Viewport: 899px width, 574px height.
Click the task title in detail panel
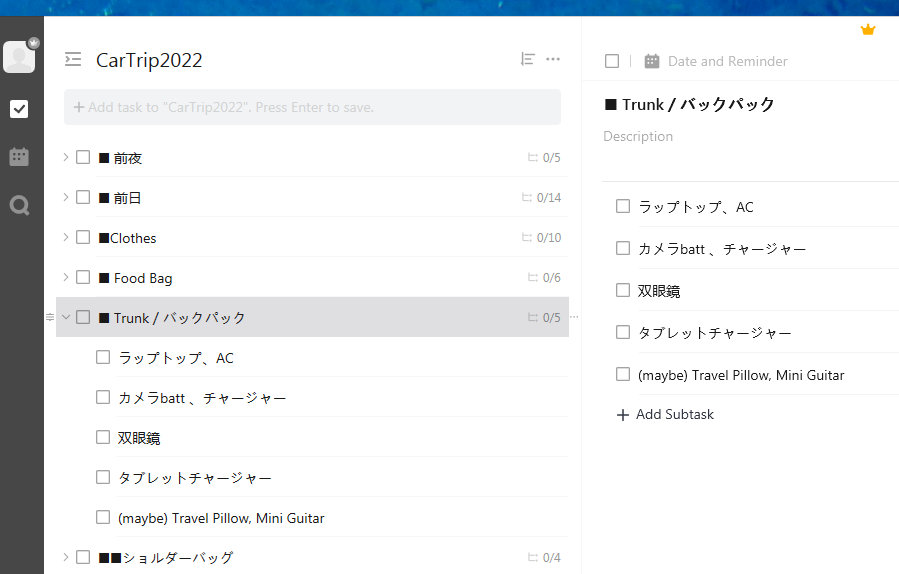690,104
